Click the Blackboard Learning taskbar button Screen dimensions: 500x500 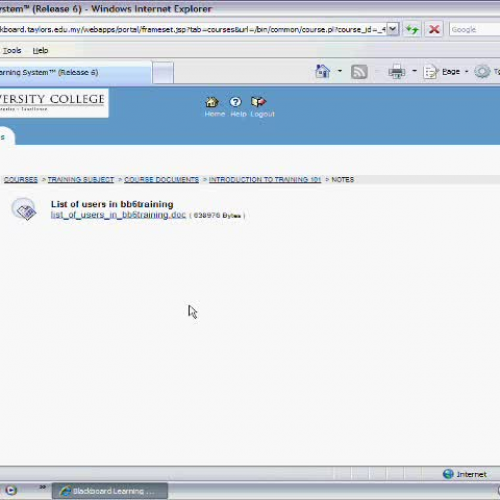pos(110,491)
